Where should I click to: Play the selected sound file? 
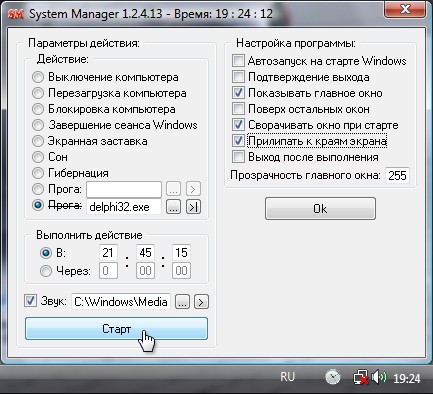pos(201,302)
